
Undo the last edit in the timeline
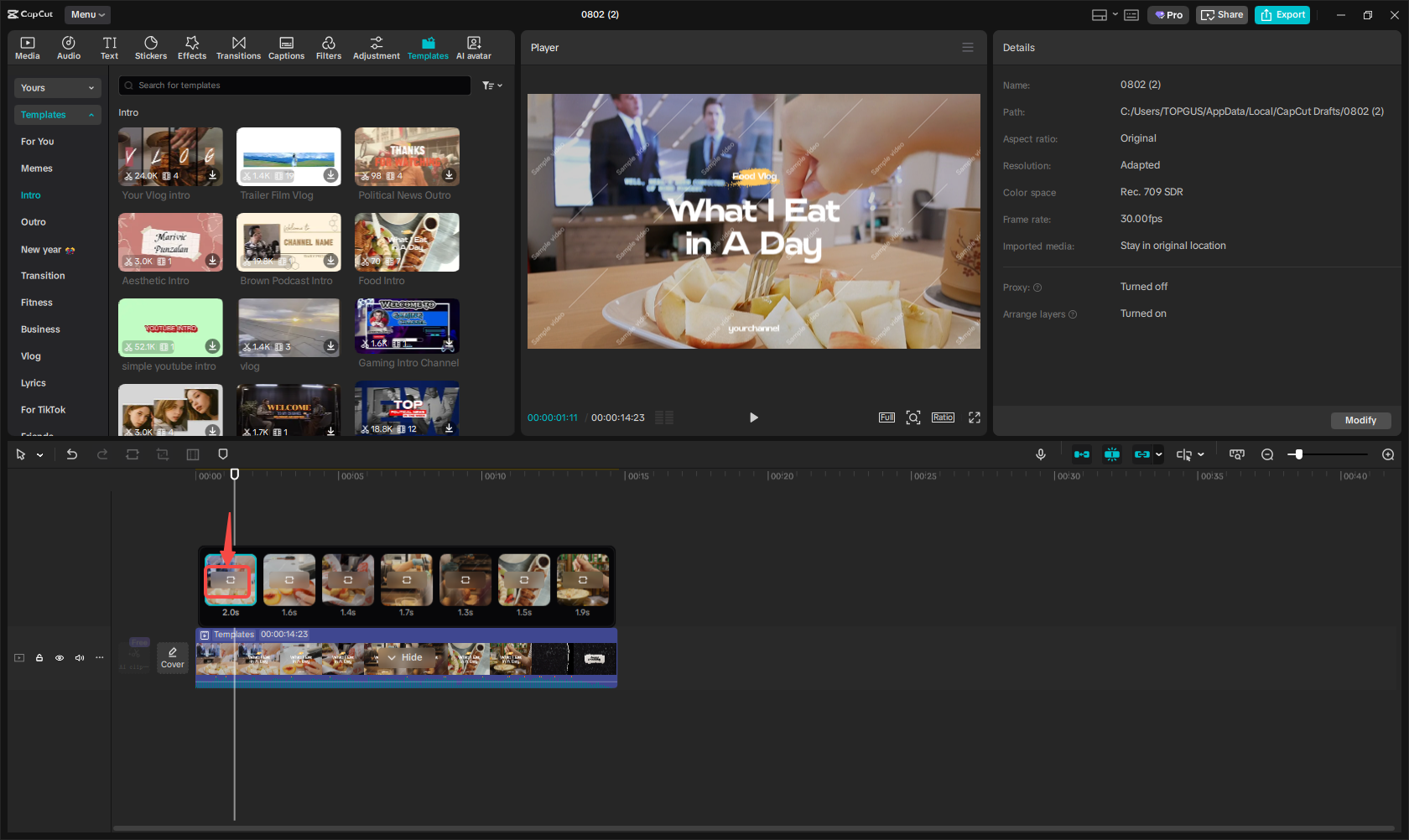72,454
